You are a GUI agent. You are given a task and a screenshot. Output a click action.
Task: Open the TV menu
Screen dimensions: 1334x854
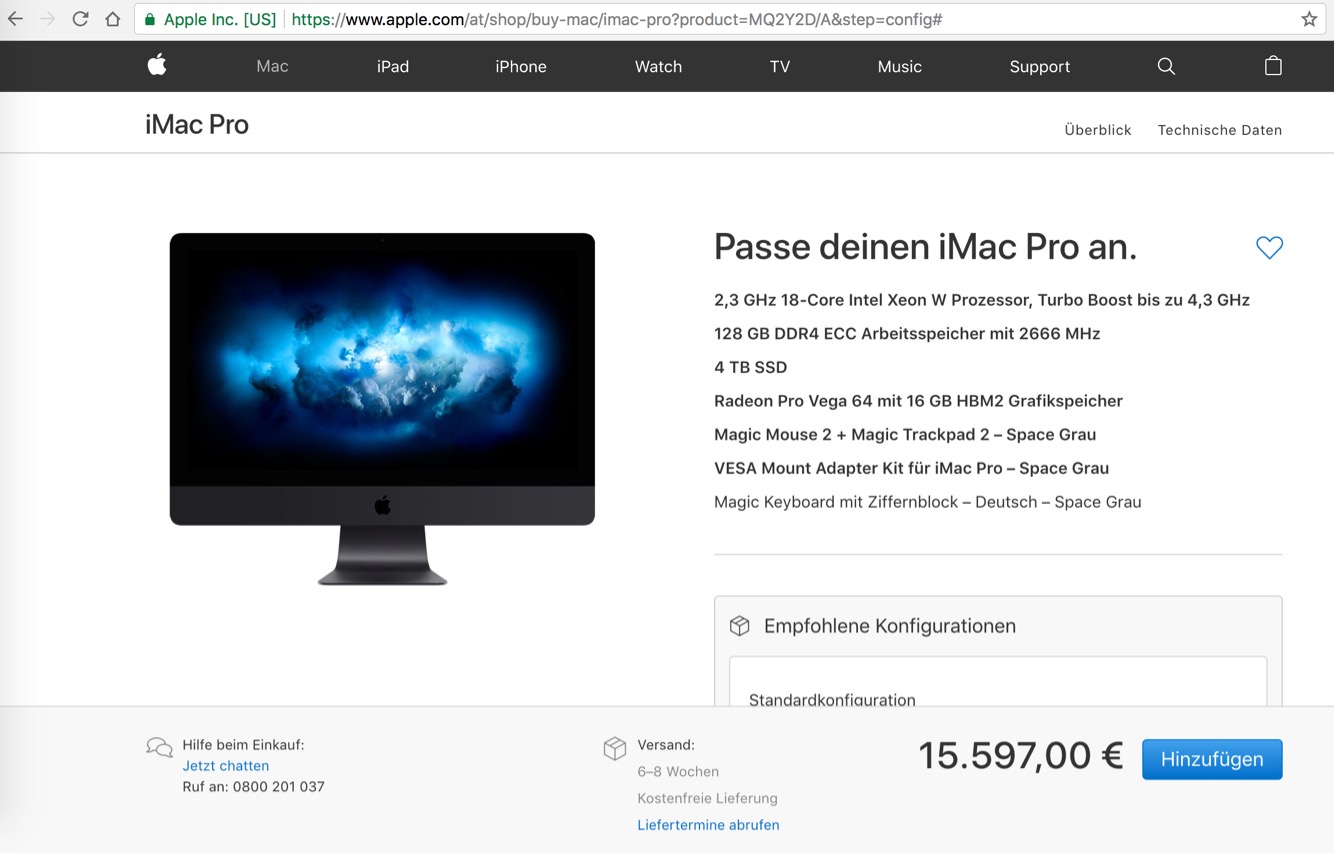[780, 66]
